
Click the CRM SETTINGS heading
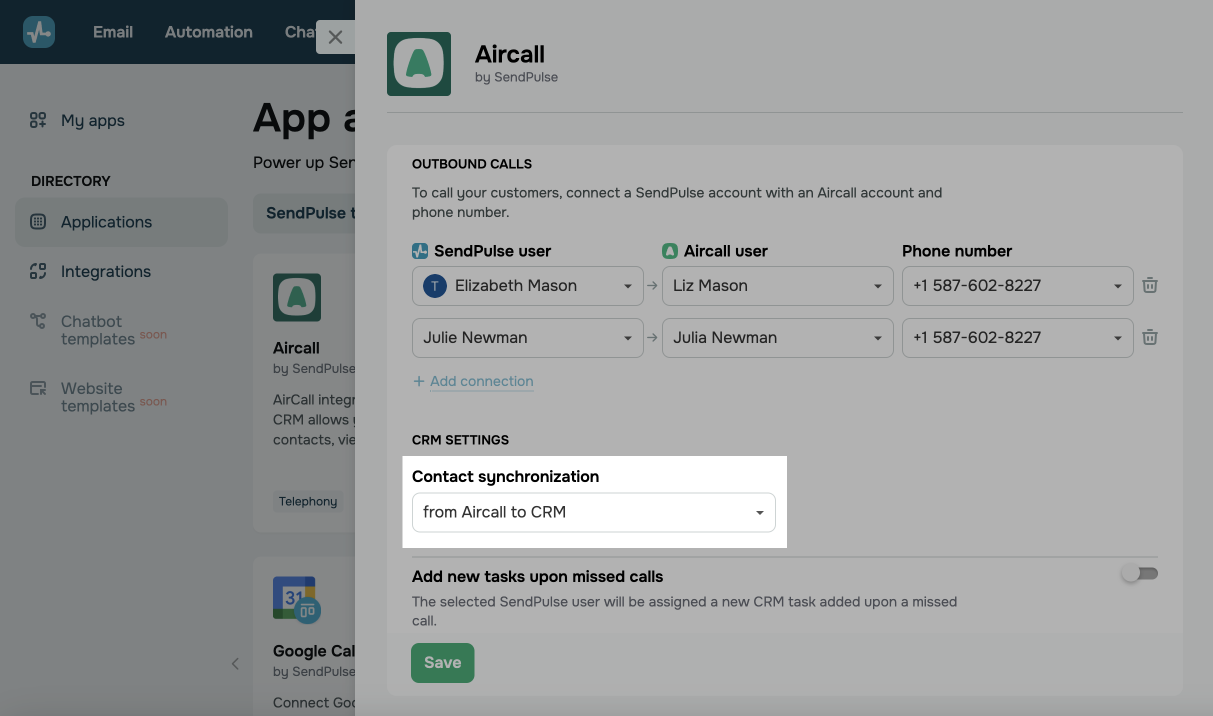pyautogui.click(x=460, y=440)
